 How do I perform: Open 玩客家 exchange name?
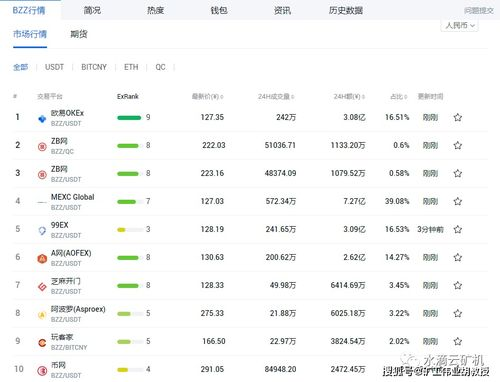(x=62, y=337)
